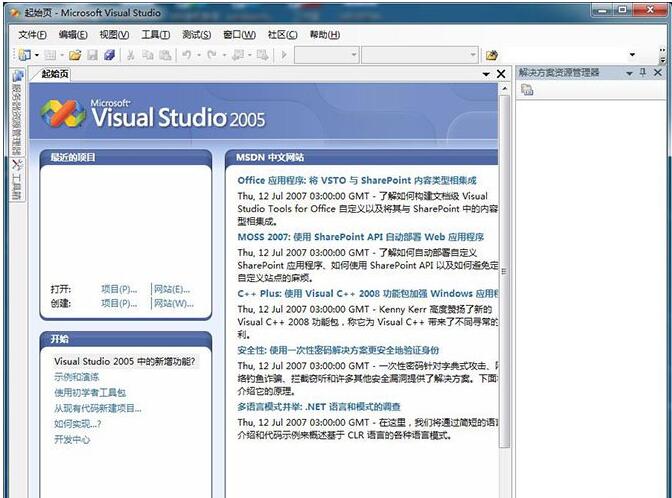Open the 测试(S) menu

(x=196, y=35)
